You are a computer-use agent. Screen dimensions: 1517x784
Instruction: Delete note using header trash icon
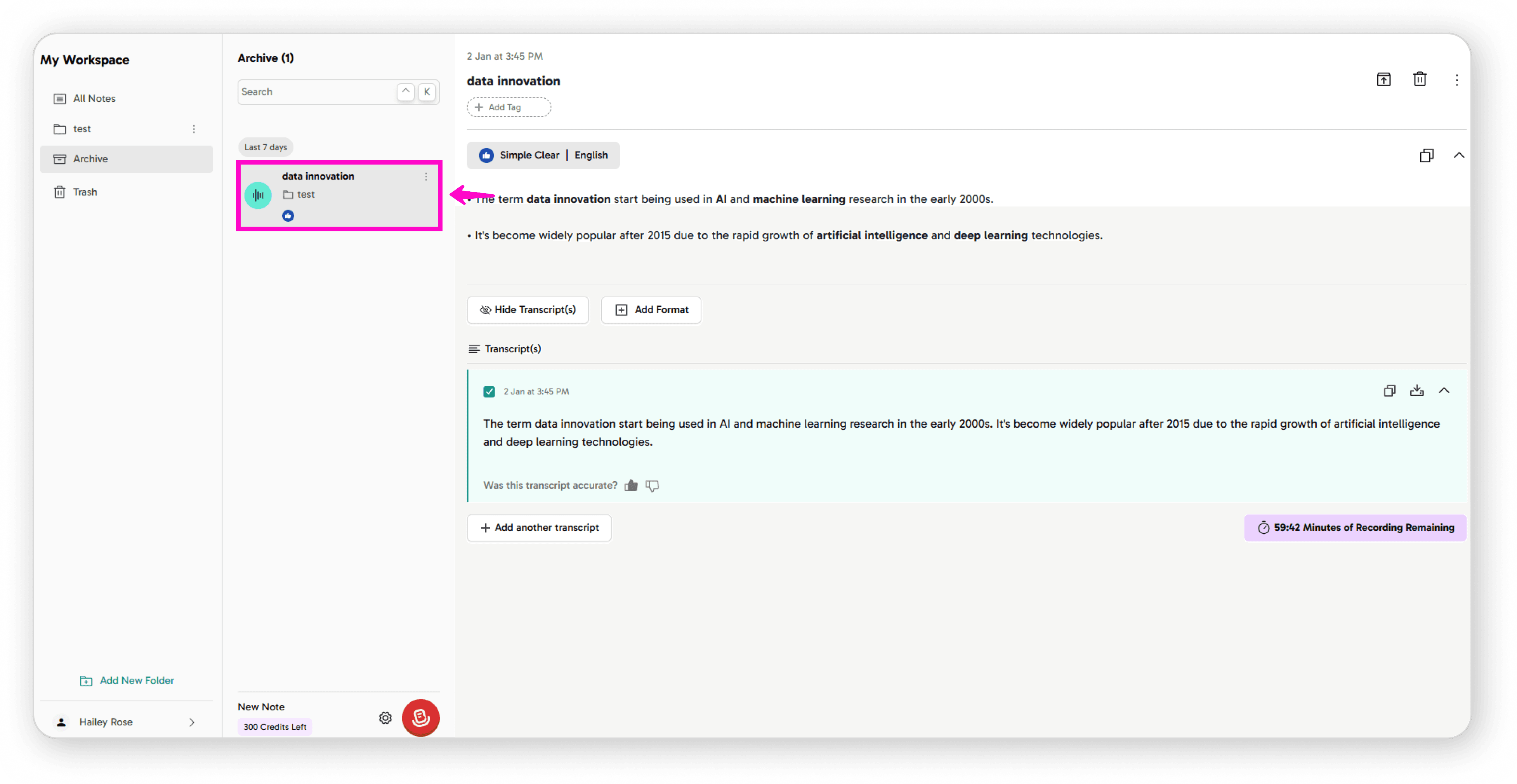coord(1420,80)
